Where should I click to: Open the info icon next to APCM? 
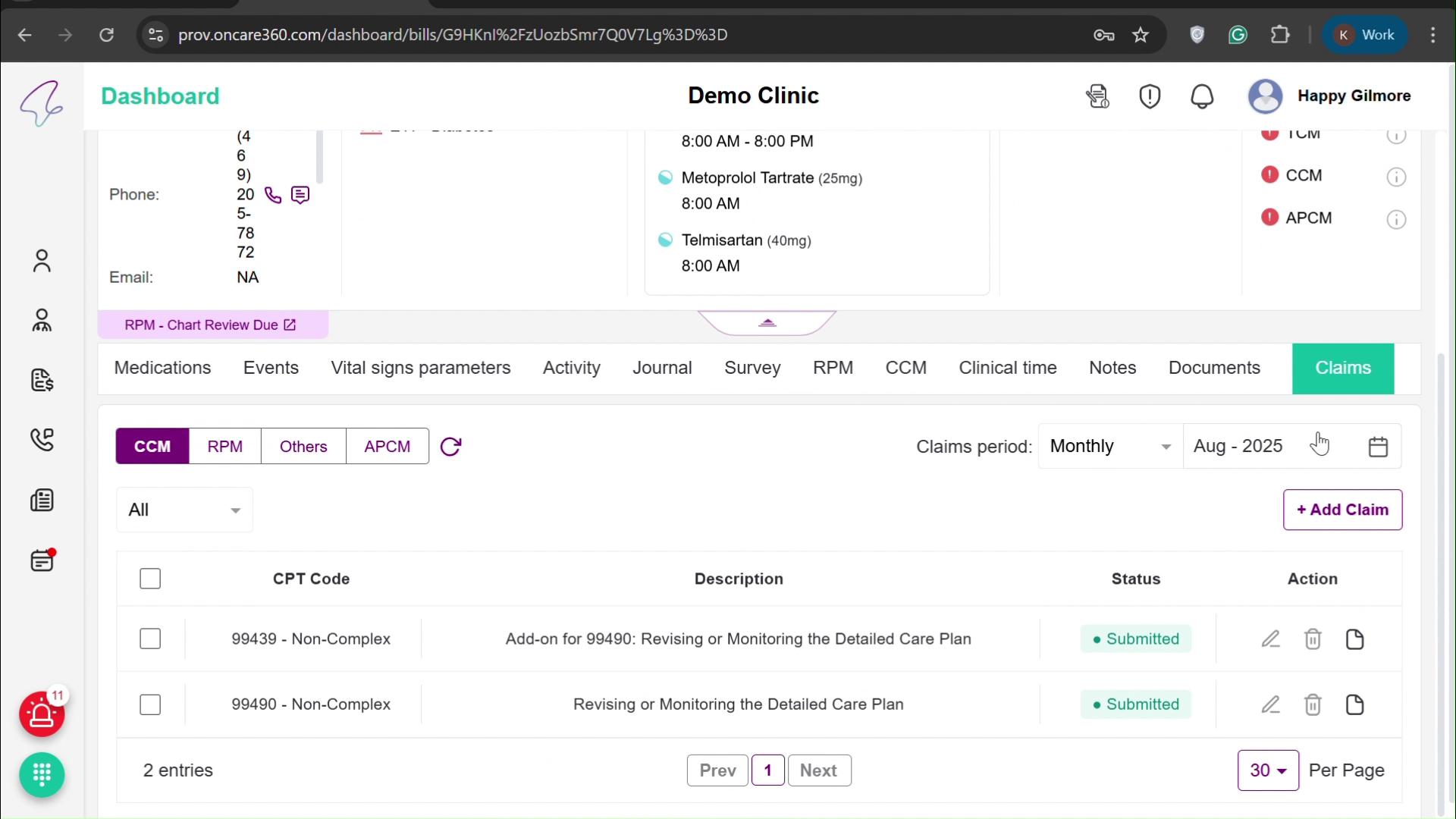(x=1397, y=219)
